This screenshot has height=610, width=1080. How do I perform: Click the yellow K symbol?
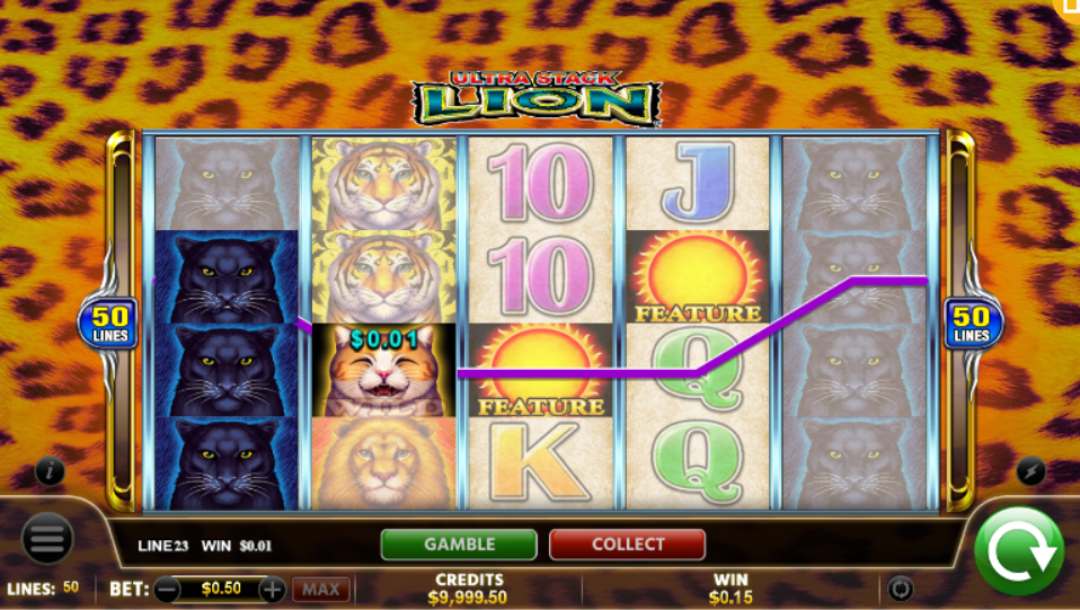(x=541, y=463)
